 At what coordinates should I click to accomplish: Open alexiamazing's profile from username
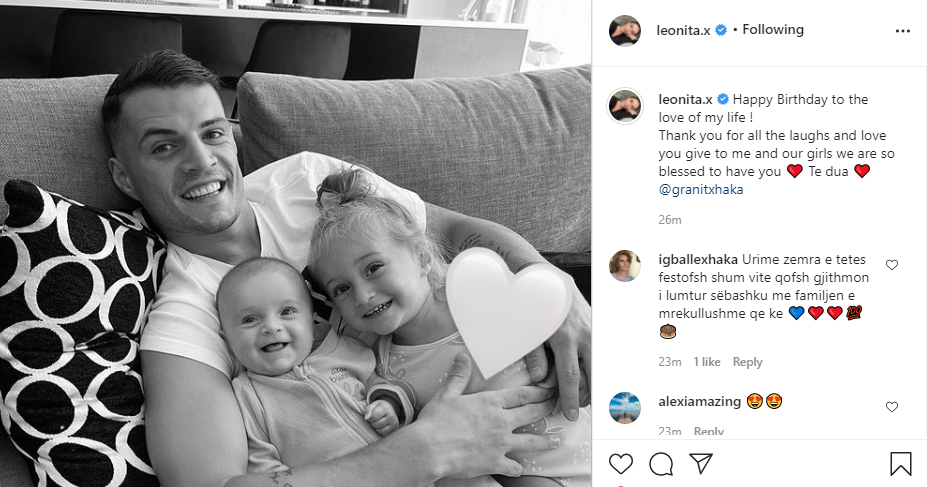click(x=699, y=401)
